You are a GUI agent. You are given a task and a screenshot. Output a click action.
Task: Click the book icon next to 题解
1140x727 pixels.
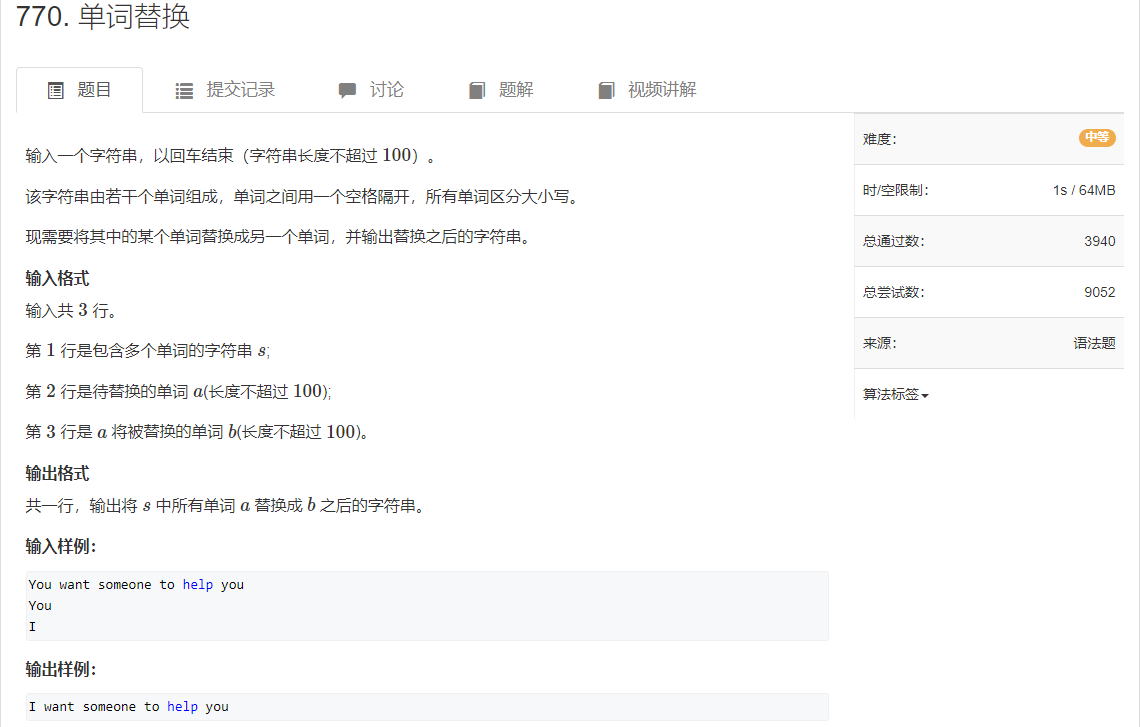pyautogui.click(x=477, y=90)
